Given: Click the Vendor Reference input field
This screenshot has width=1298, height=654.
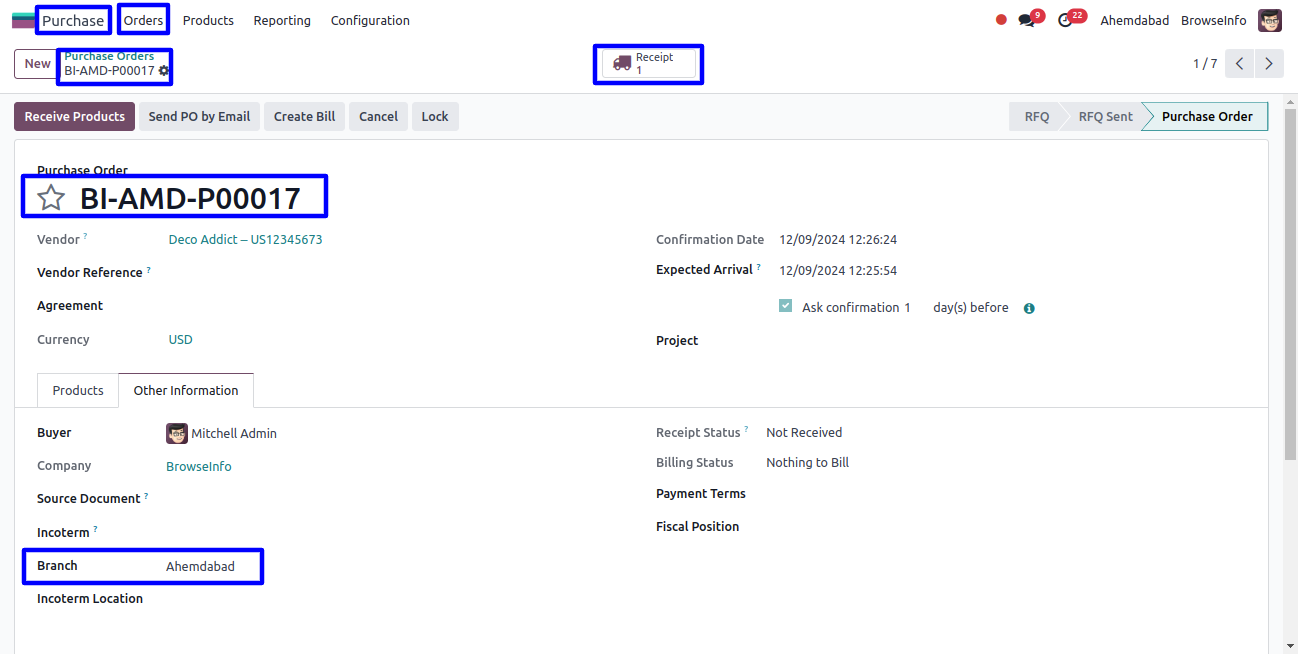Looking at the screenshot, I should tap(400, 272).
